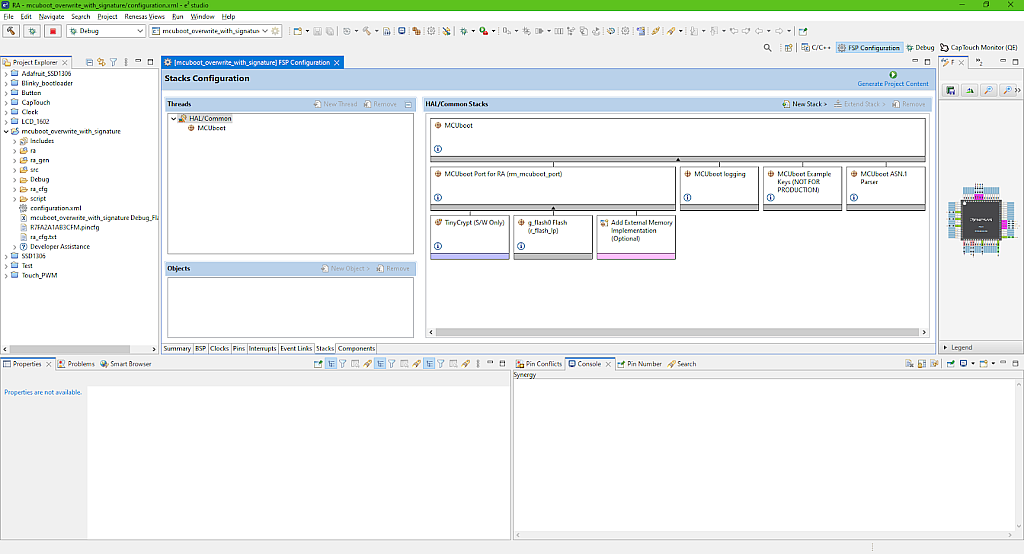Switch to the C/C++ perspective
1024x554 pixels.
(816, 48)
